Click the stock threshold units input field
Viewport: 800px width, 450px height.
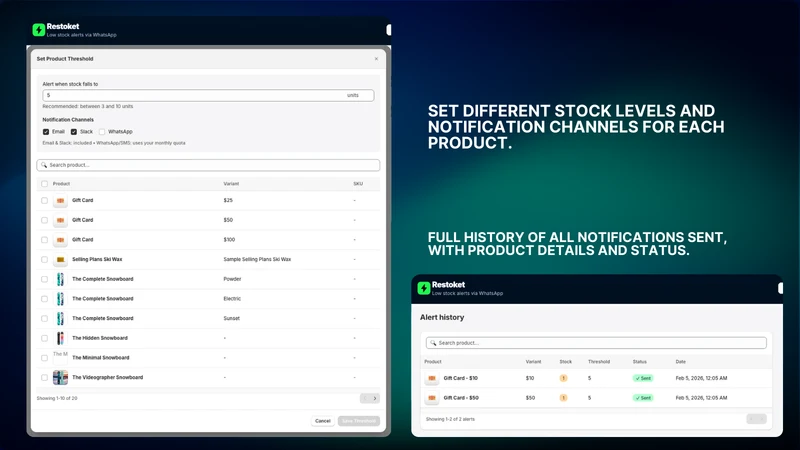tap(208, 95)
